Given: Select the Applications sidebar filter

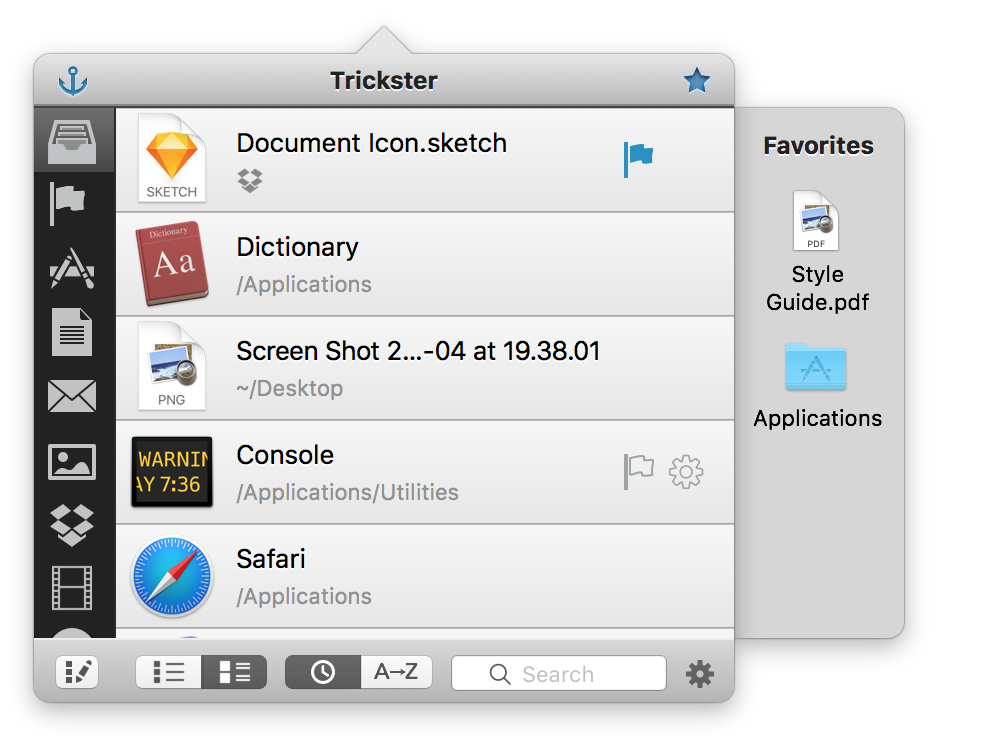Looking at the screenshot, I should [x=72, y=268].
